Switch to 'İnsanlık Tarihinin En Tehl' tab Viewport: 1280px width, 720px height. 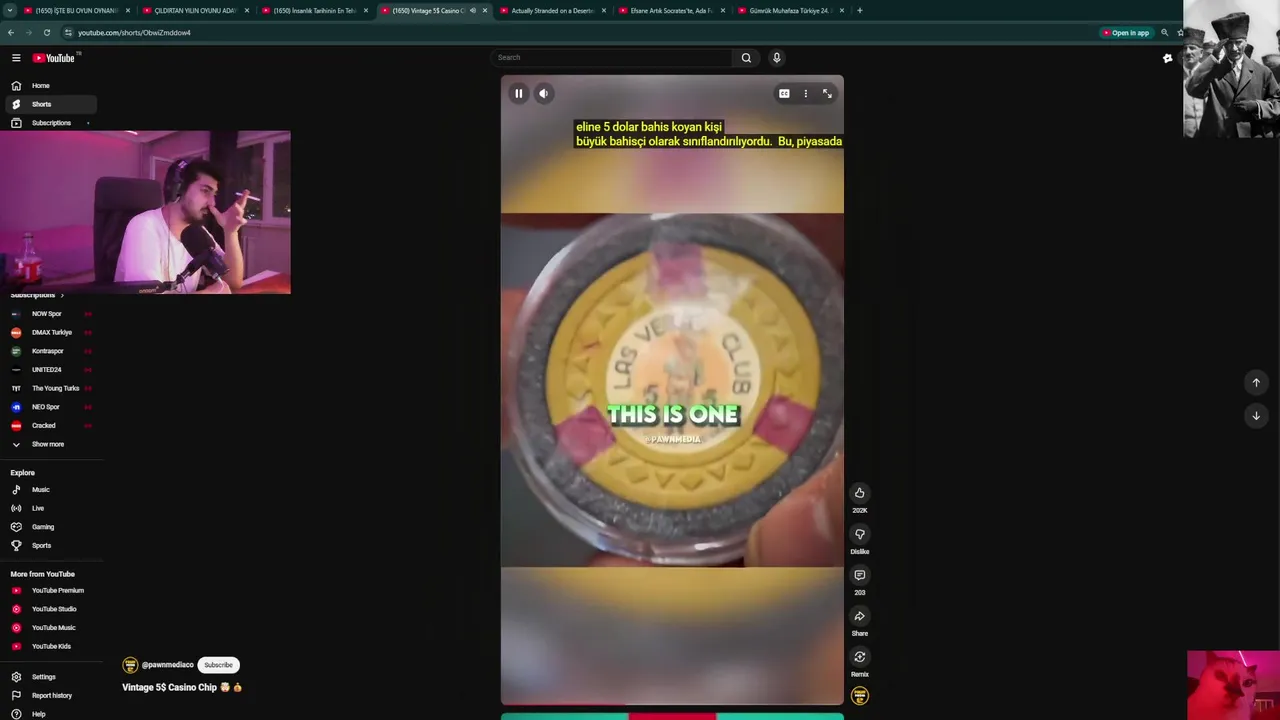(314, 10)
